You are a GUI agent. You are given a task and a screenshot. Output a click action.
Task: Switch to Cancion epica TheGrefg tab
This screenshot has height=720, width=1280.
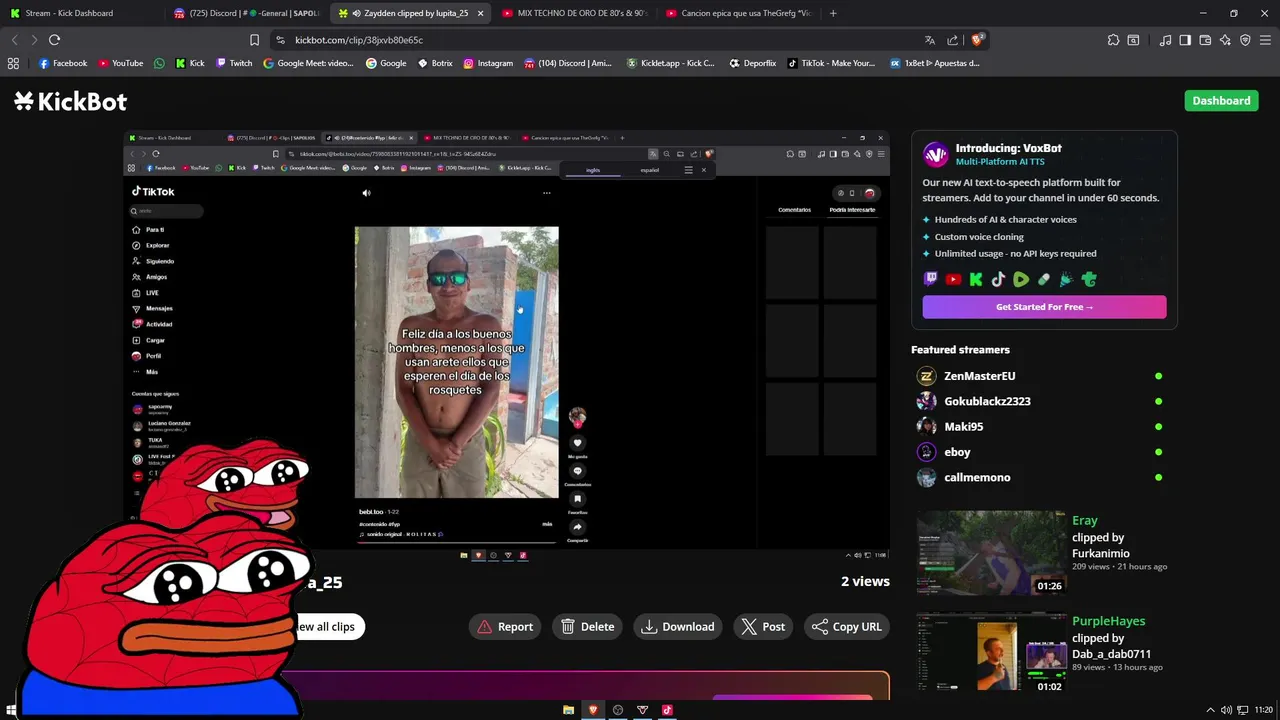[x=738, y=13]
